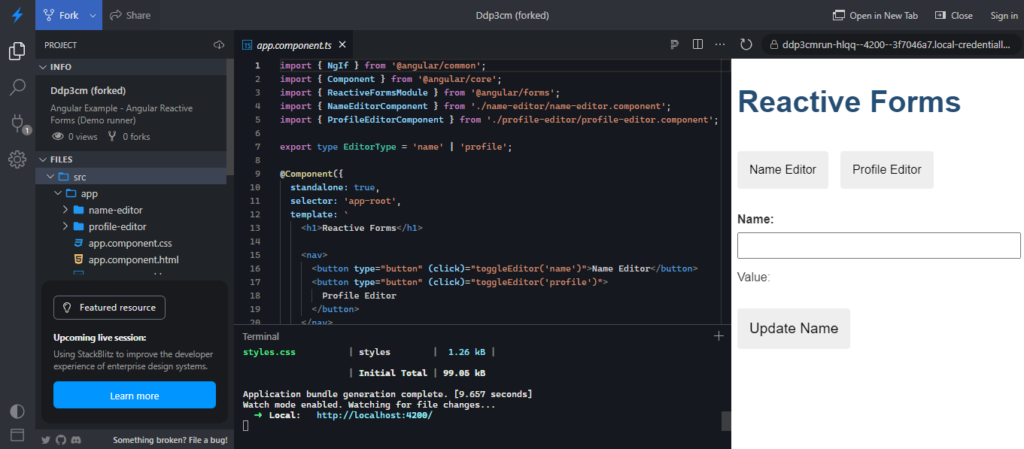
Task: Click the HTML5 icon of app.component.html
Action: (x=78, y=260)
